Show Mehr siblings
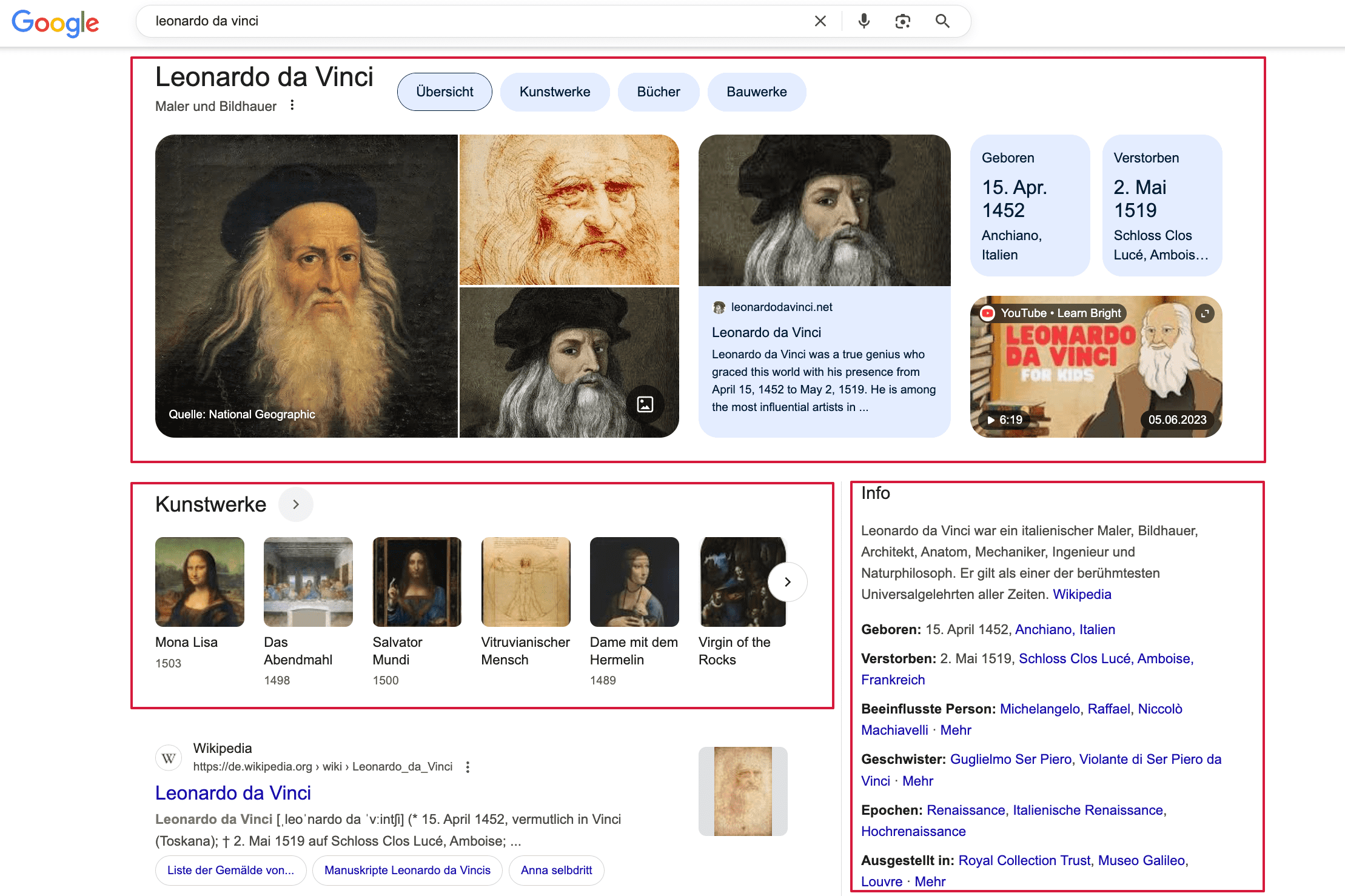 point(917,781)
